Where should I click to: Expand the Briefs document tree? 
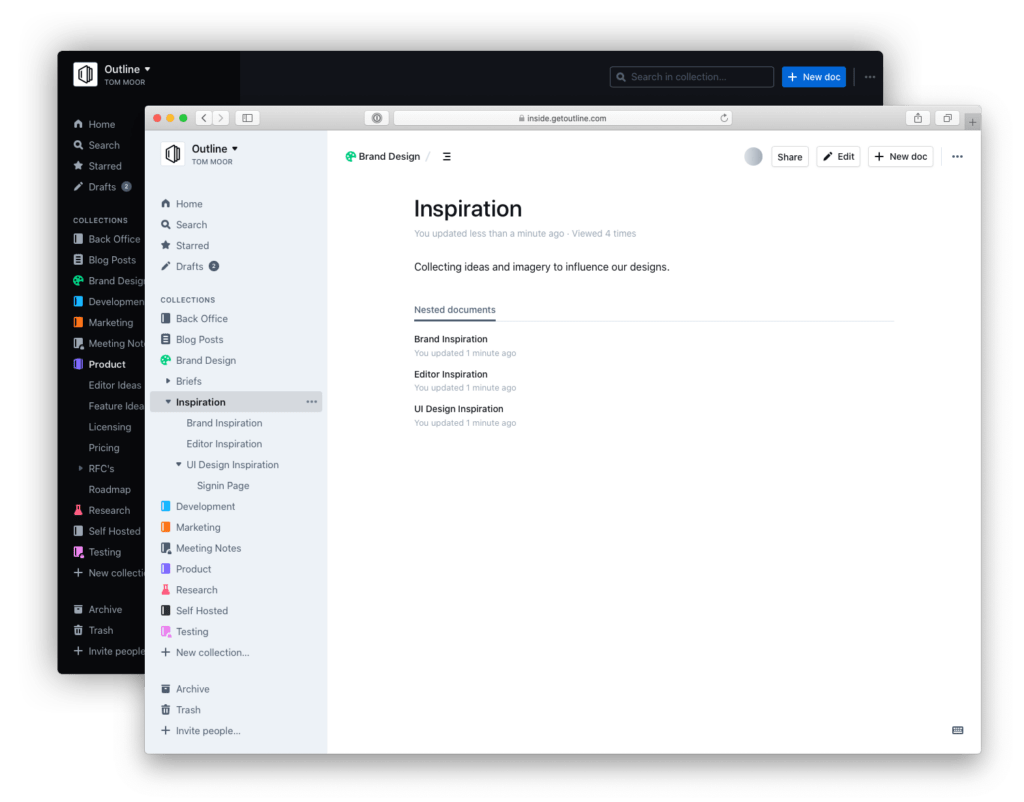click(x=168, y=381)
